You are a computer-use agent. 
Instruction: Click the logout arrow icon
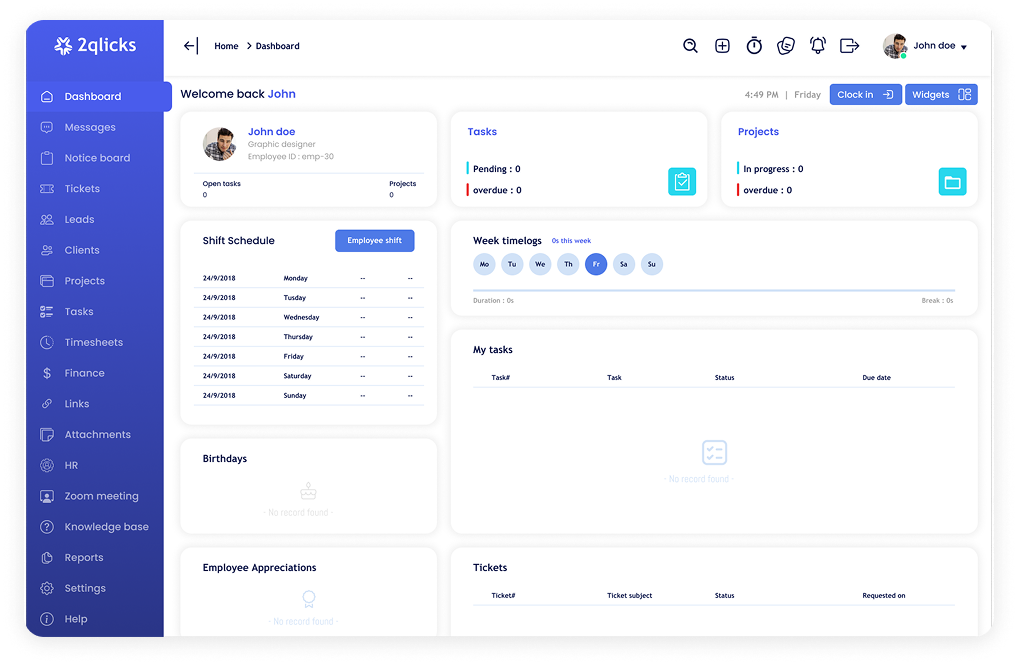pos(849,45)
